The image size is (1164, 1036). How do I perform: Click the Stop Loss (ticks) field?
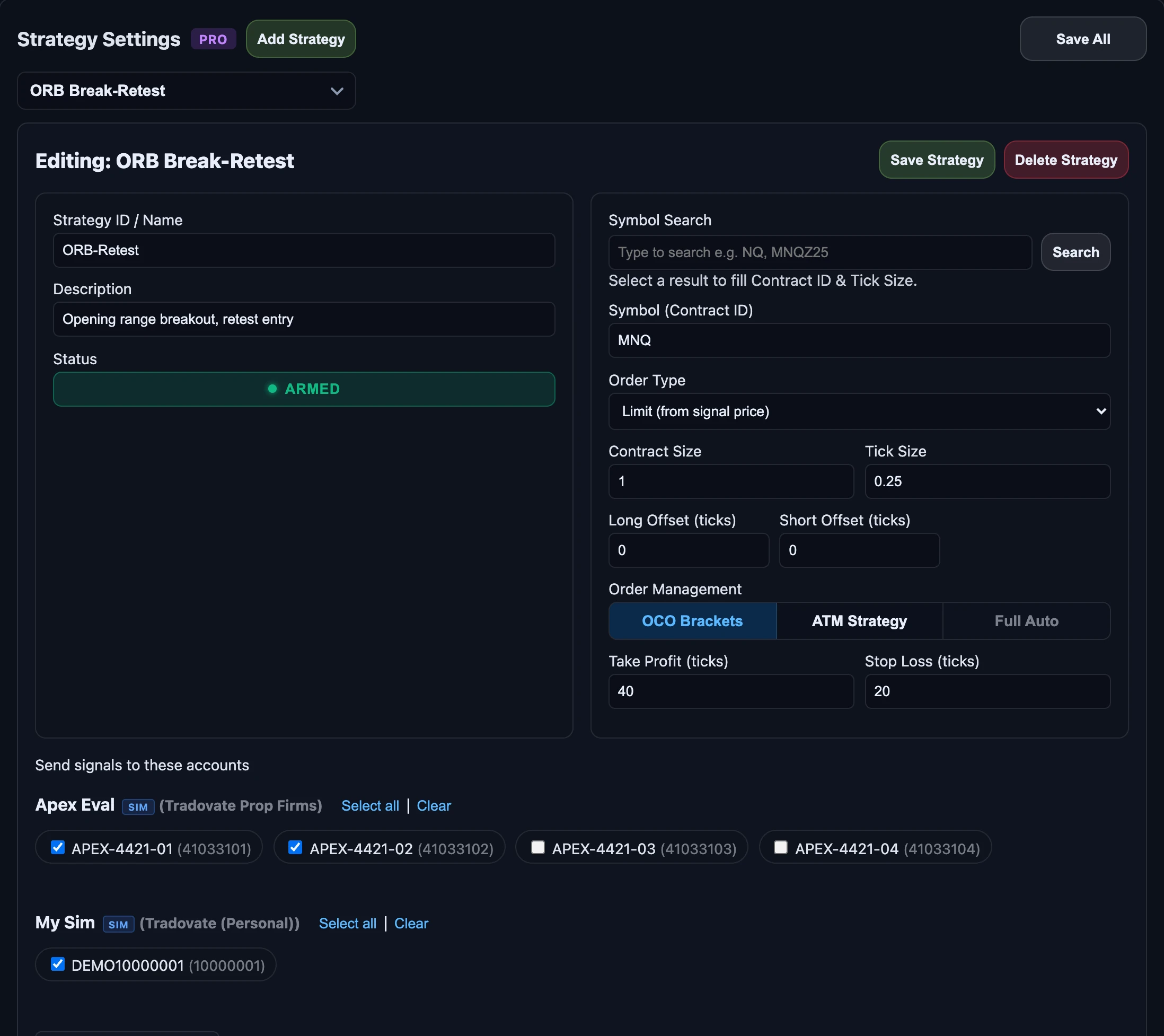[987, 691]
